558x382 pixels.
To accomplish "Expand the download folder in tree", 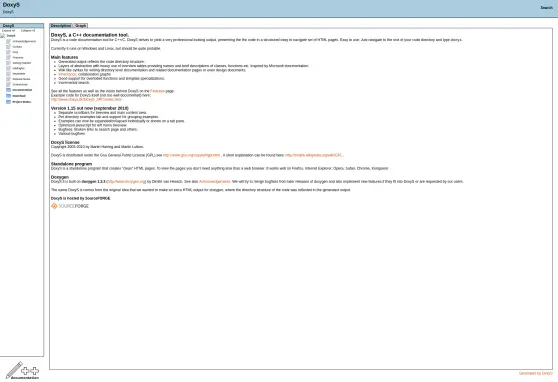I will 9,96.
